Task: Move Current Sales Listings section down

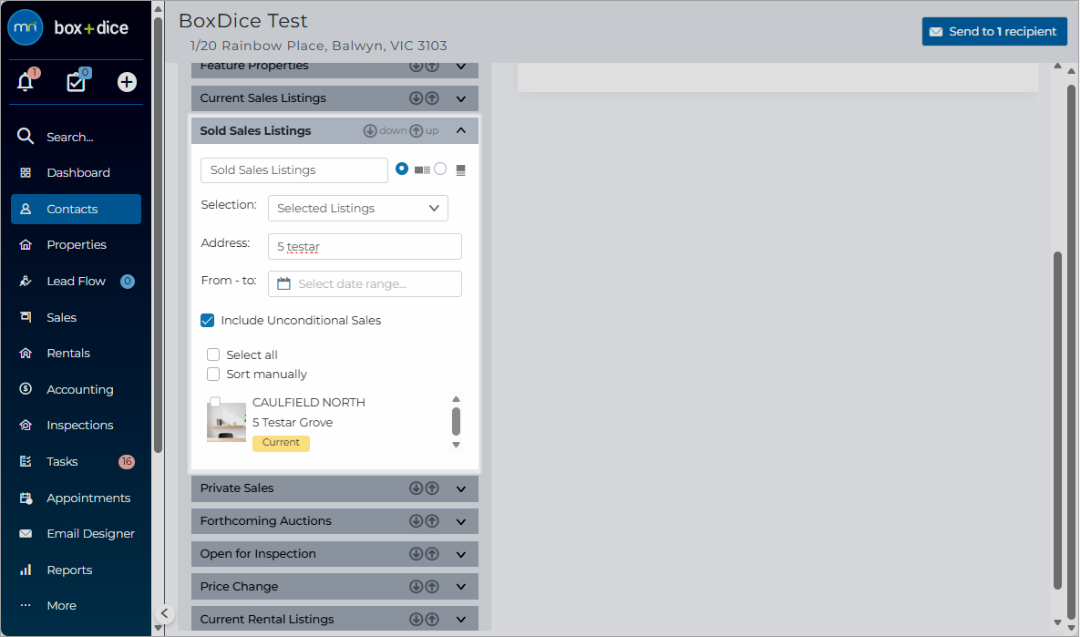Action: pyautogui.click(x=416, y=98)
